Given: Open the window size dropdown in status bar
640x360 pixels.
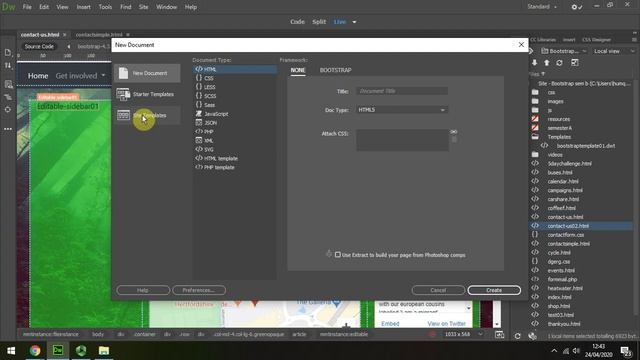Looking at the screenshot, I should (x=480, y=334).
